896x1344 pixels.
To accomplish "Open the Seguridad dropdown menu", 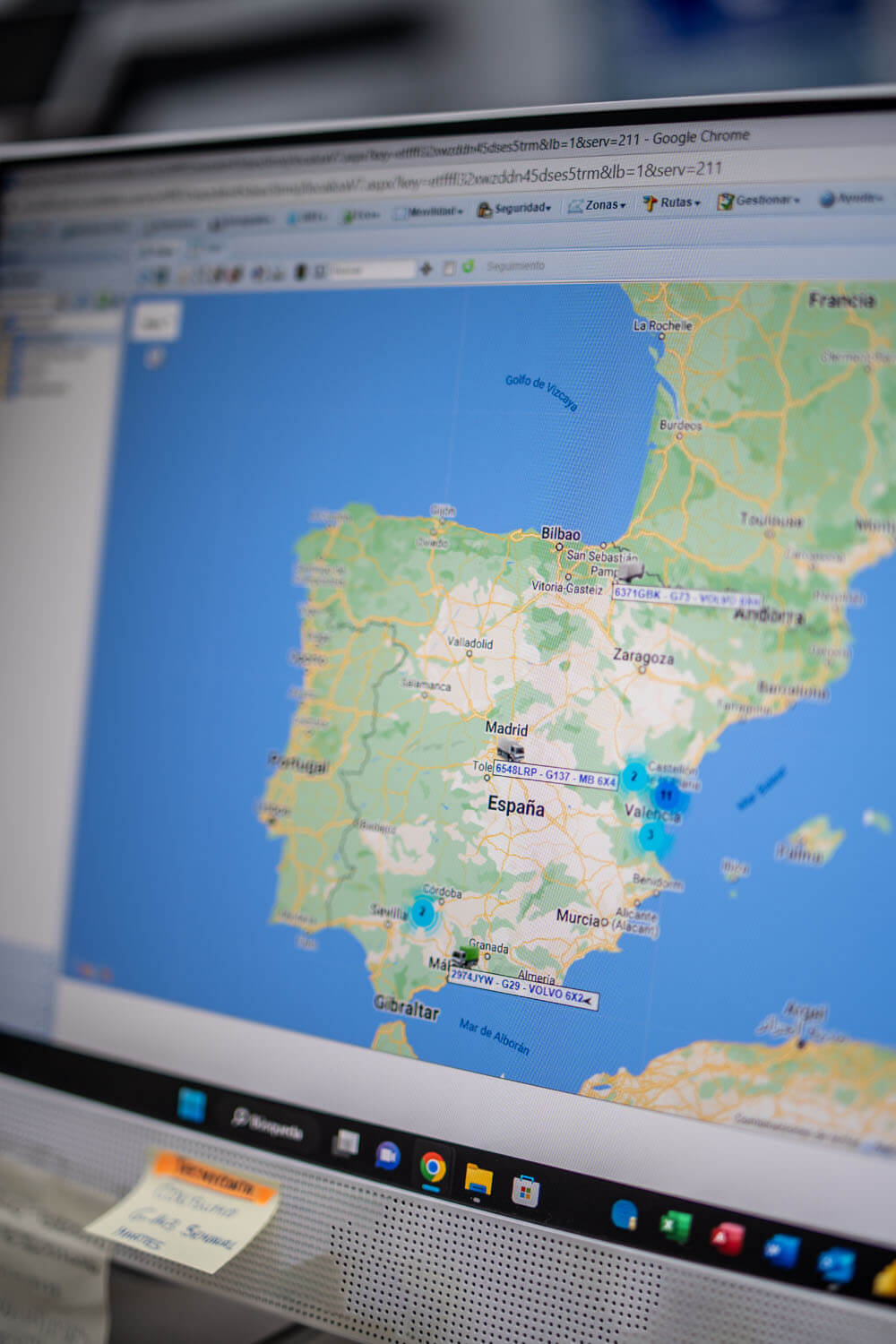I will 513,209.
